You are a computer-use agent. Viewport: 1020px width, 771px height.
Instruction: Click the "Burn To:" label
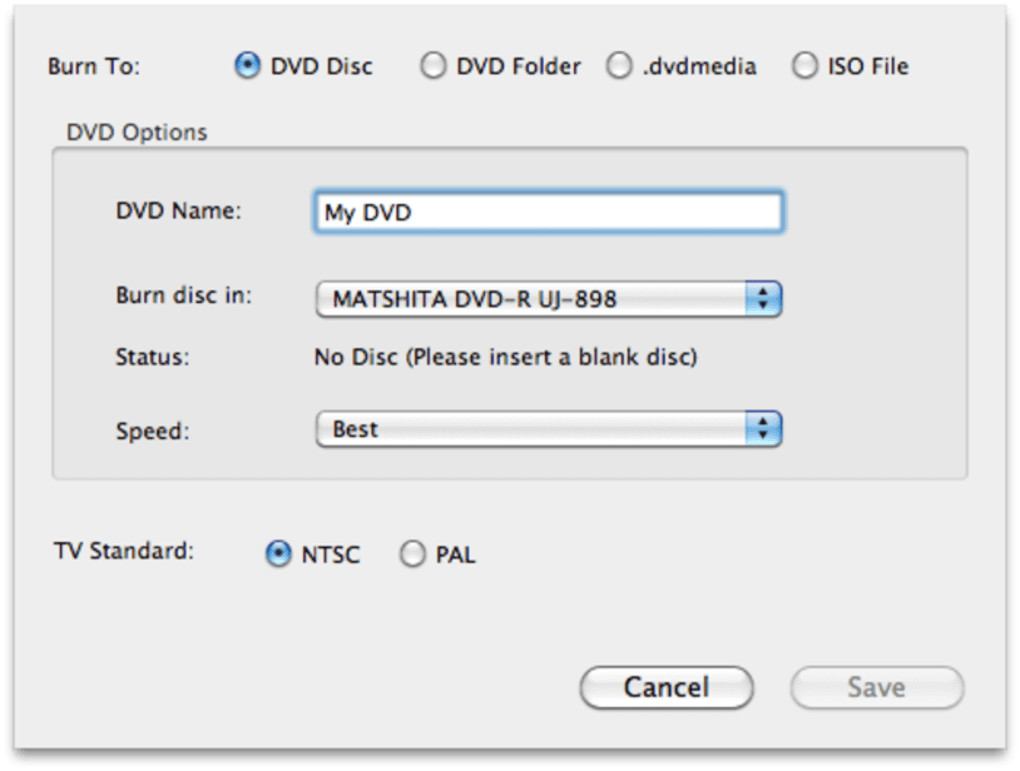point(94,67)
